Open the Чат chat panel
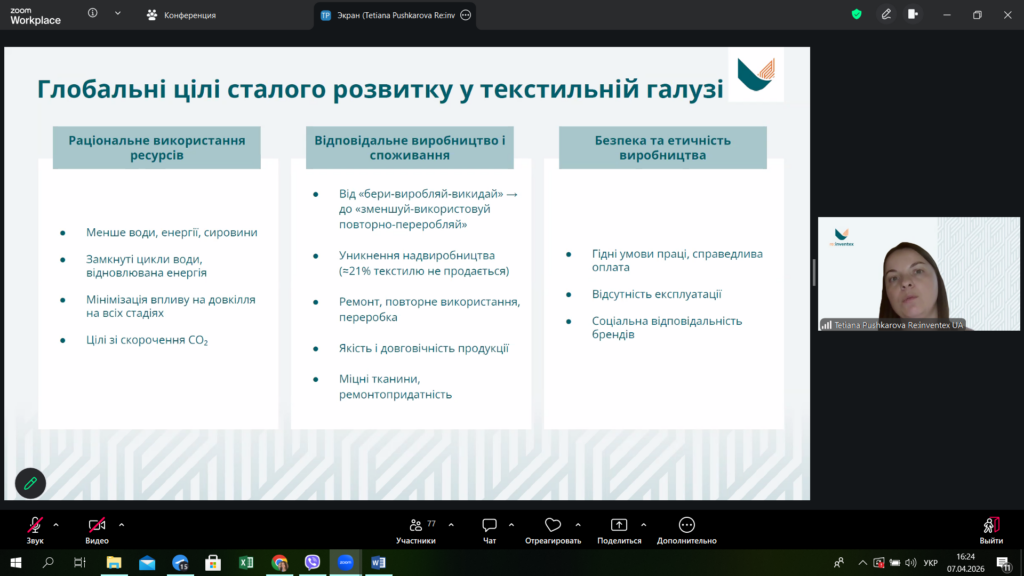 click(x=489, y=531)
